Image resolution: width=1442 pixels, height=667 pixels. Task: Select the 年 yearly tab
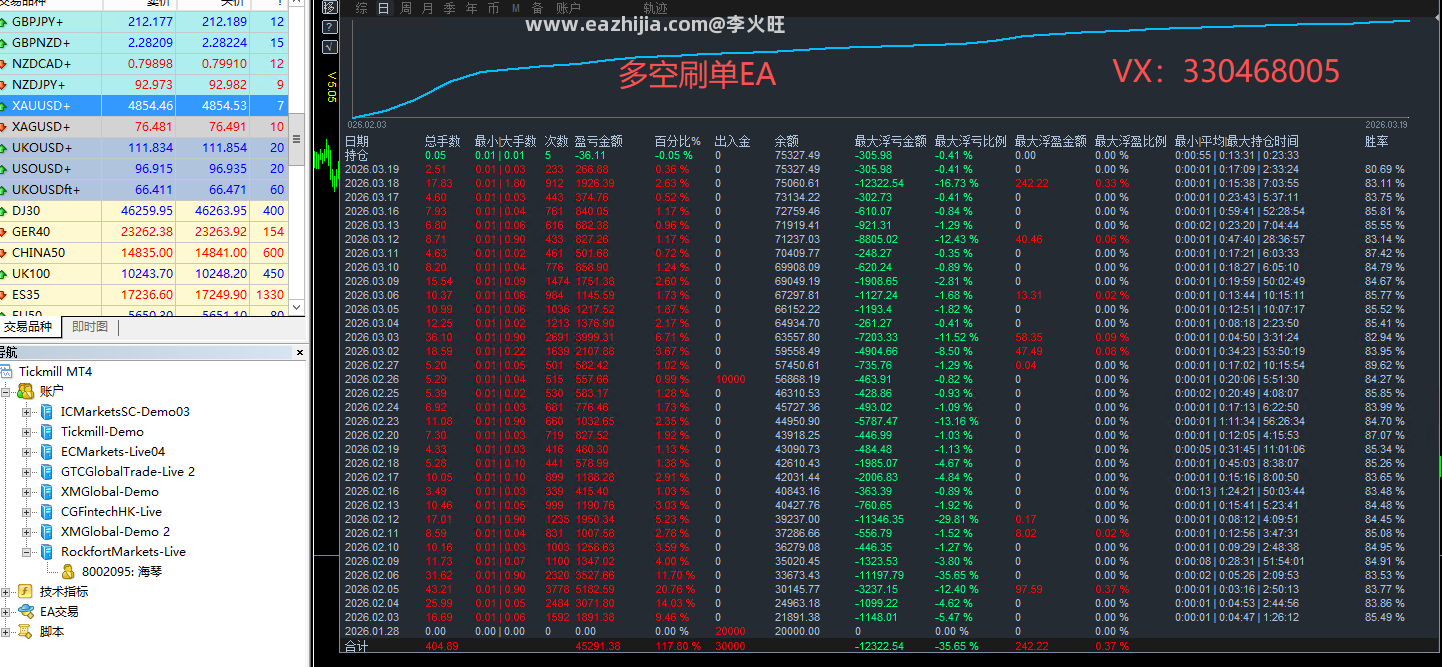point(472,8)
